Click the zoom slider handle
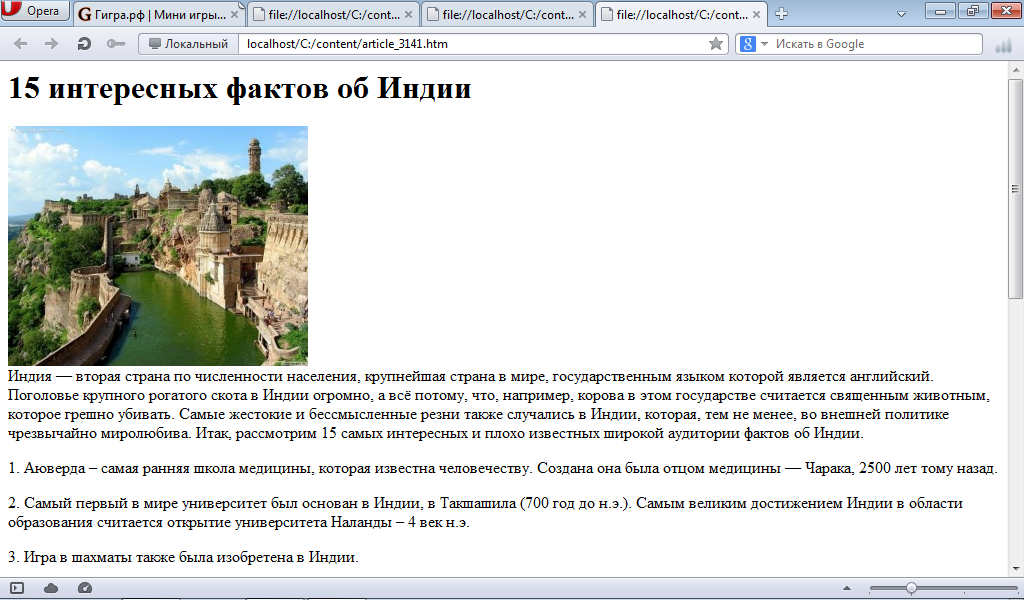The height and width of the screenshot is (600, 1024). point(911,588)
